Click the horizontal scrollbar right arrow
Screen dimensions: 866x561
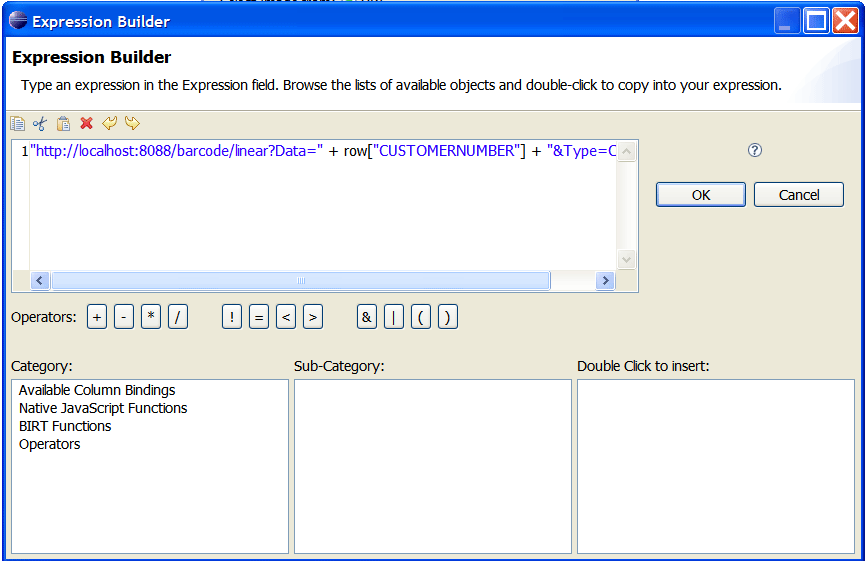[x=605, y=280]
